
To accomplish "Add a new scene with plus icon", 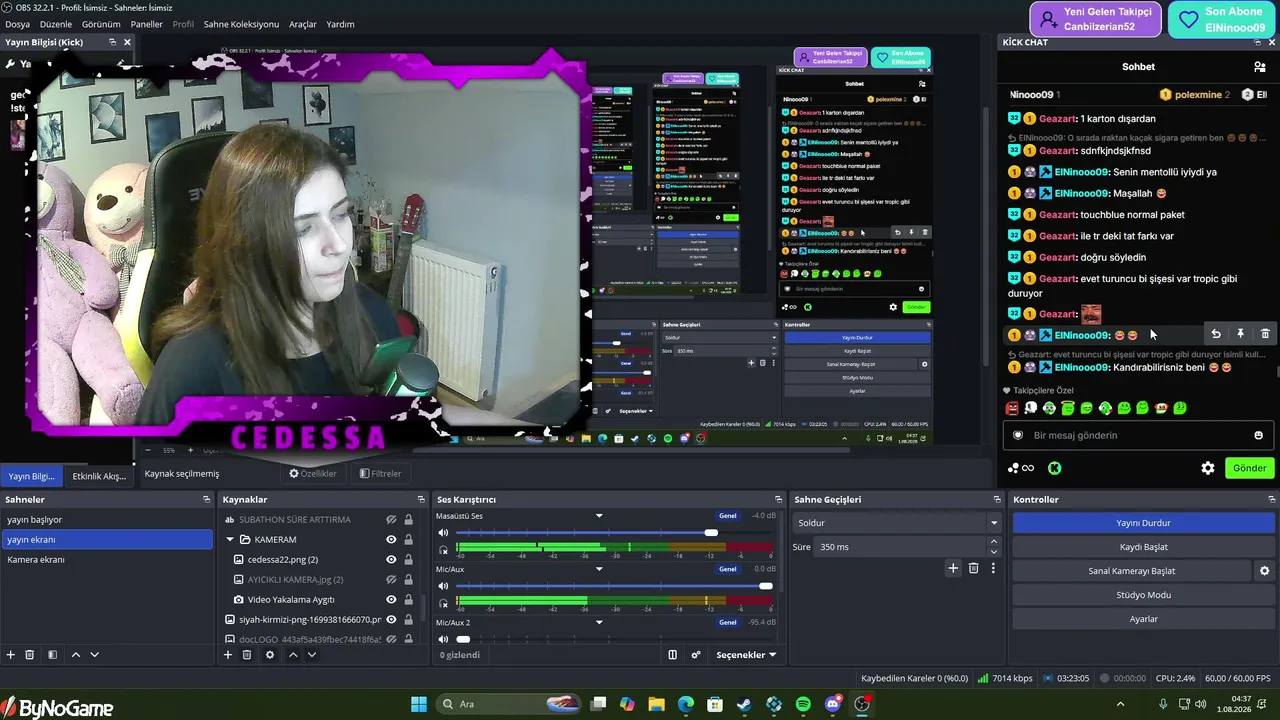I will (x=11, y=655).
